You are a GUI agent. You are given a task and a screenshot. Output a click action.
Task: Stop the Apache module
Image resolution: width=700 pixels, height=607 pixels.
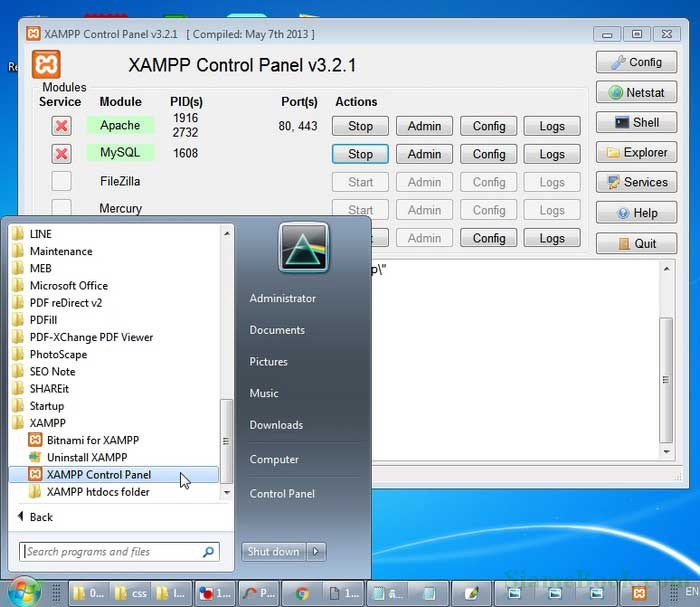point(360,126)
